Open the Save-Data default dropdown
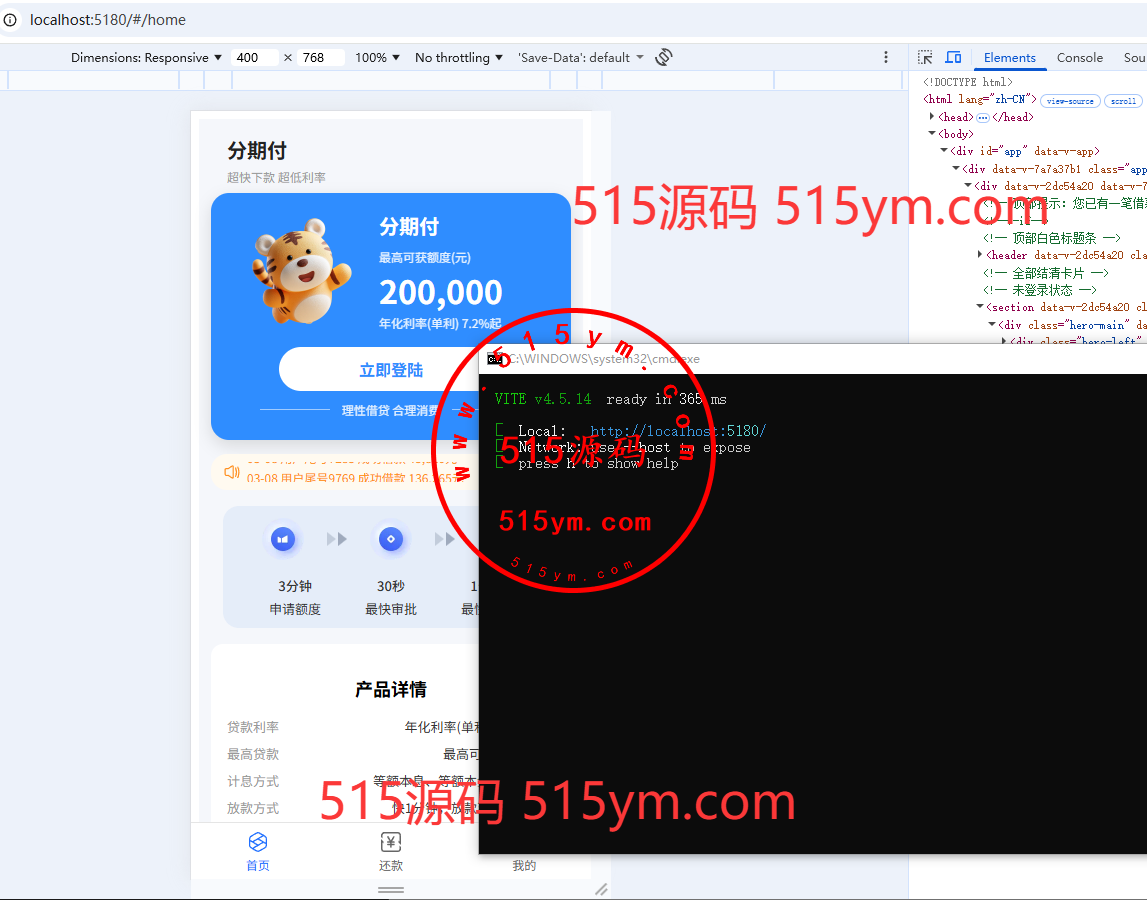Image resolution: width=1147 pixels, height=900 pixels. pos(580,57)
